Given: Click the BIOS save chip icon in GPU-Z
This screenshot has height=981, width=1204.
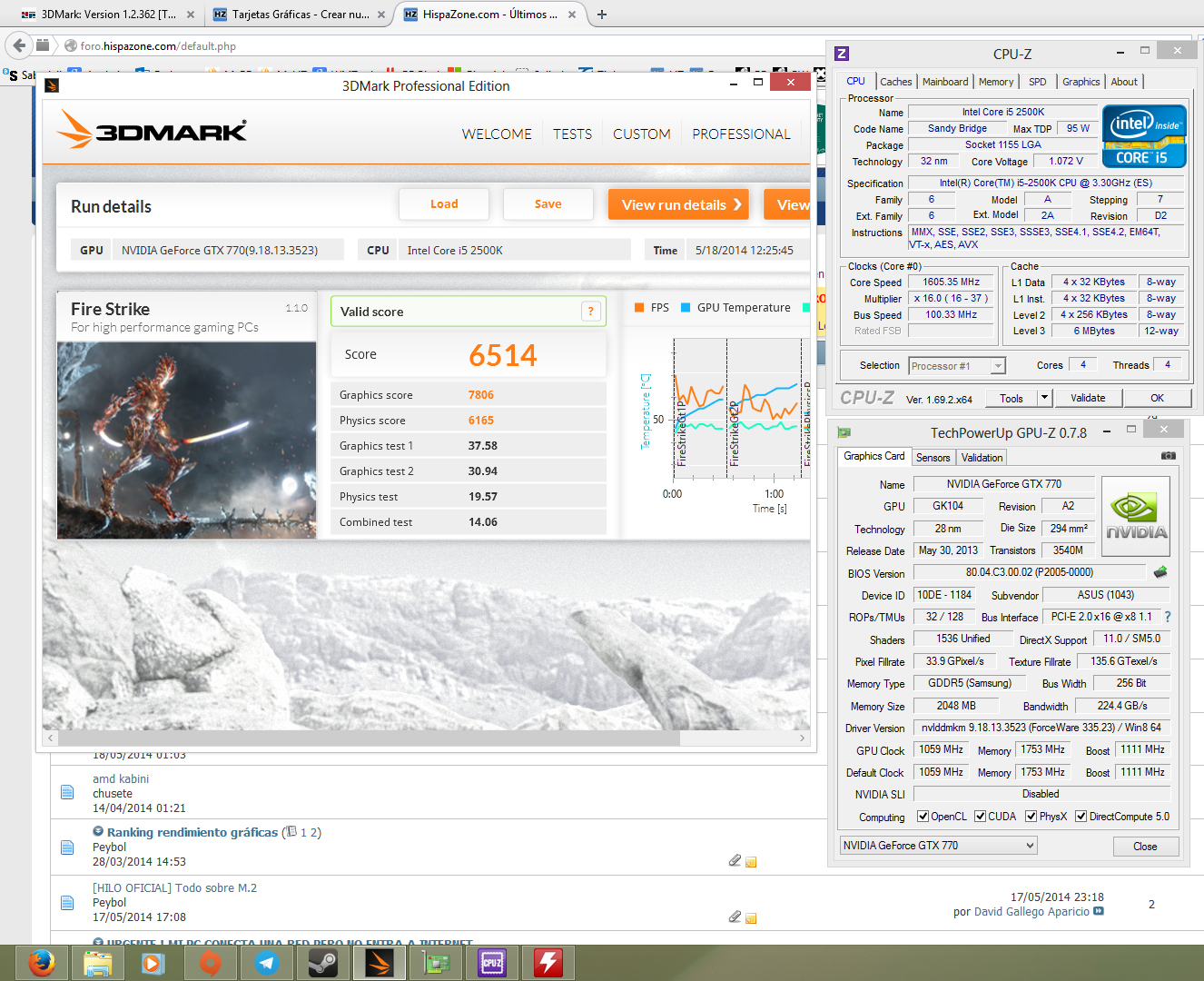Looking at the screenshot, I should click(x=1160, y=572).
